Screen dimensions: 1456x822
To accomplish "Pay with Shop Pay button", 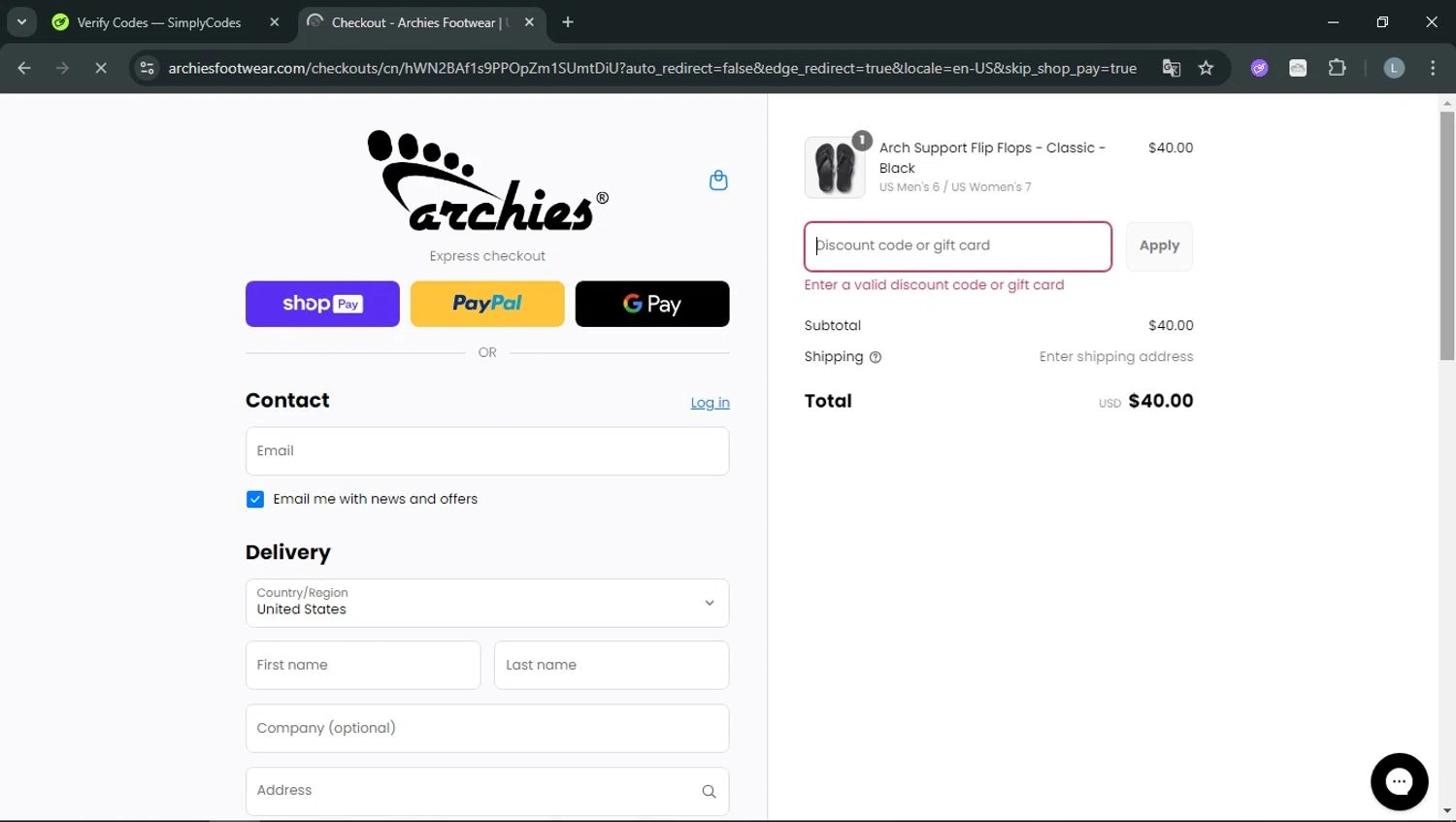I will point(322,304).
